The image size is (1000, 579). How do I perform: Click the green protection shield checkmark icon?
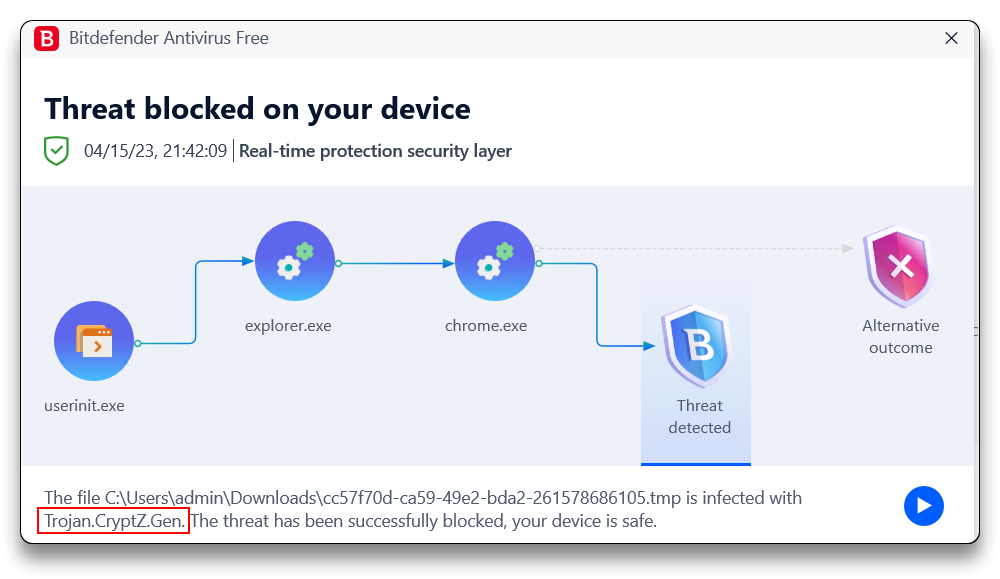(56, 151)
